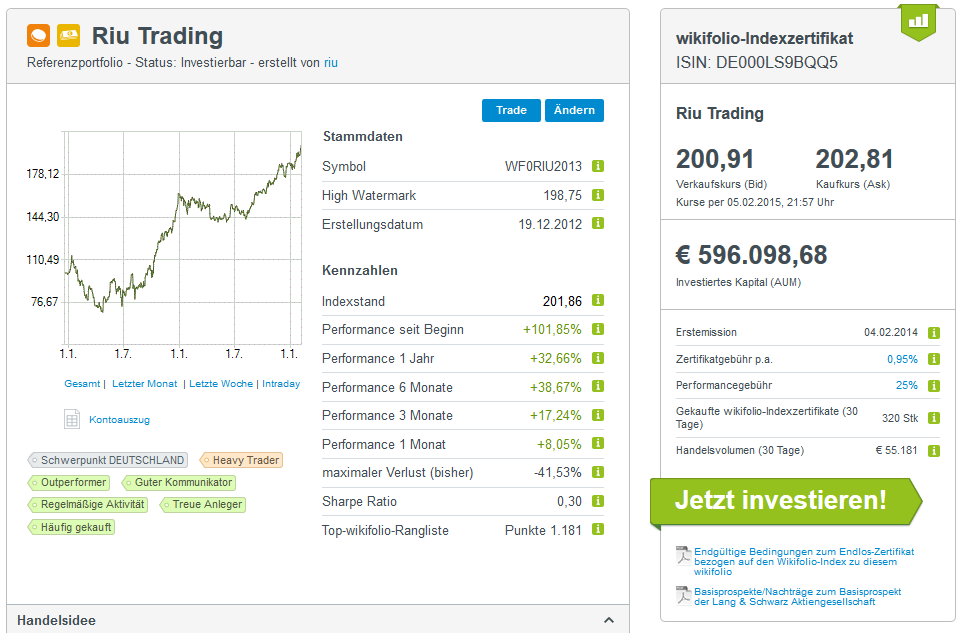Image resolution: width=966 pixels, height=633 pixels.
Task: Show info for Top-wikifolio-Rangliste
Action: 598,529
